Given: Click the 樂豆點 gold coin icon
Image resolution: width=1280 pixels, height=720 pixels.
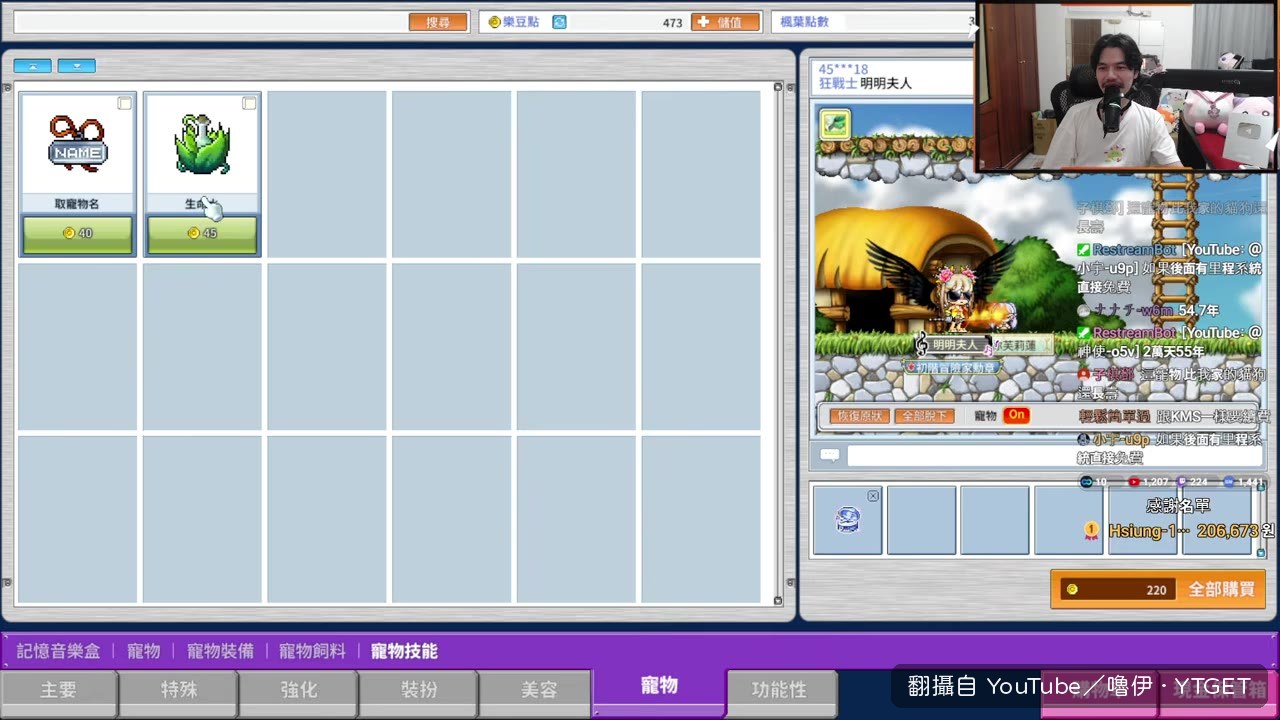Looking at the screenshot, I should point(494,22).
